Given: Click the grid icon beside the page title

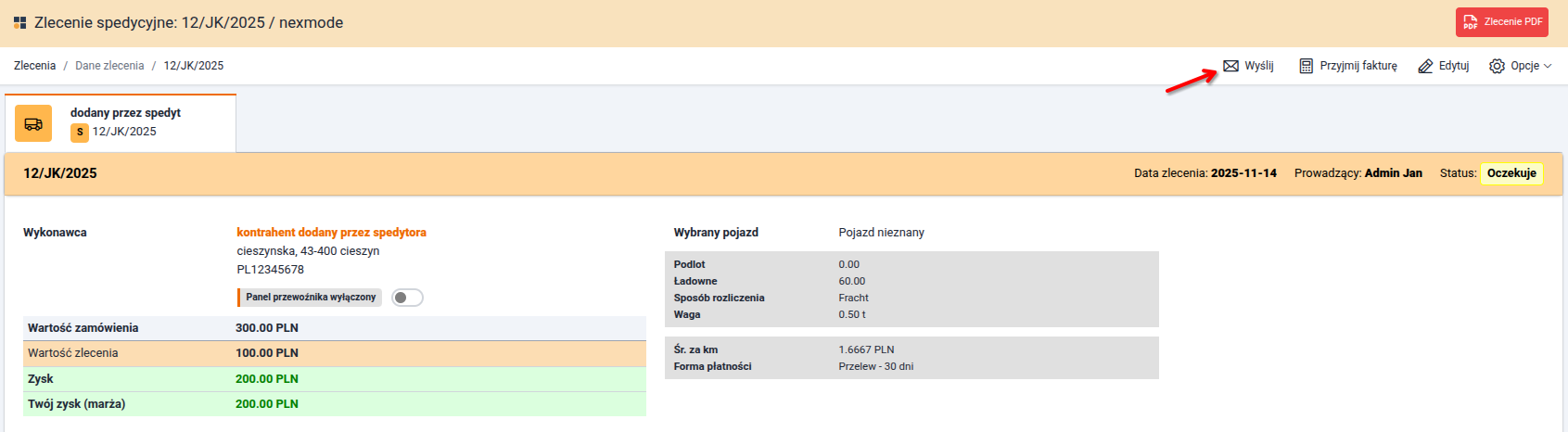Looking at the screenshot, I should 20,23.
